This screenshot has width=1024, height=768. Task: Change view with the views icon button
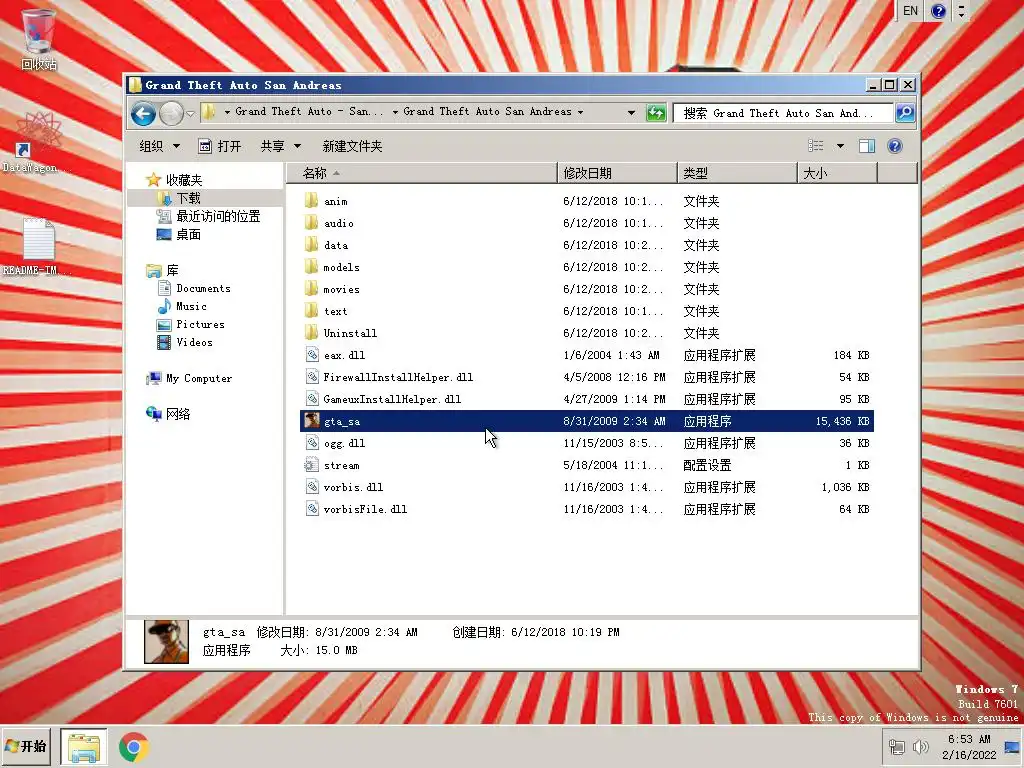click(816, 146)
